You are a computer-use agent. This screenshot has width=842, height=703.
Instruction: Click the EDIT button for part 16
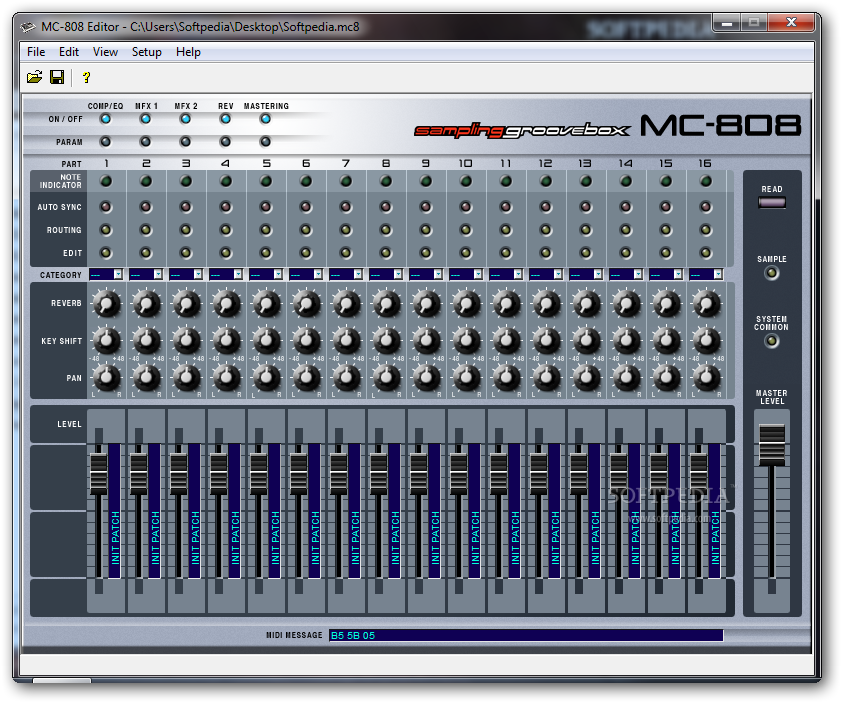tap(706, 252)
